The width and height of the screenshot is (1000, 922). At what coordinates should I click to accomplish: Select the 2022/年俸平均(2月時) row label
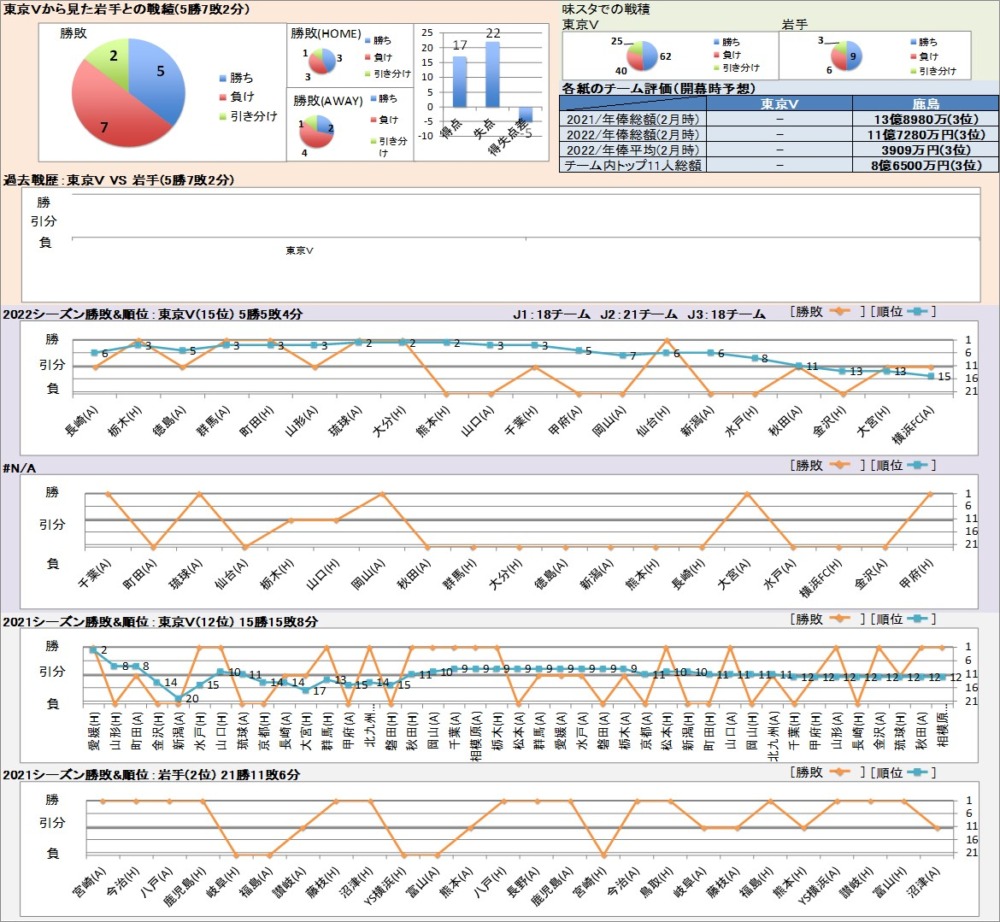[x=633, y=149]
